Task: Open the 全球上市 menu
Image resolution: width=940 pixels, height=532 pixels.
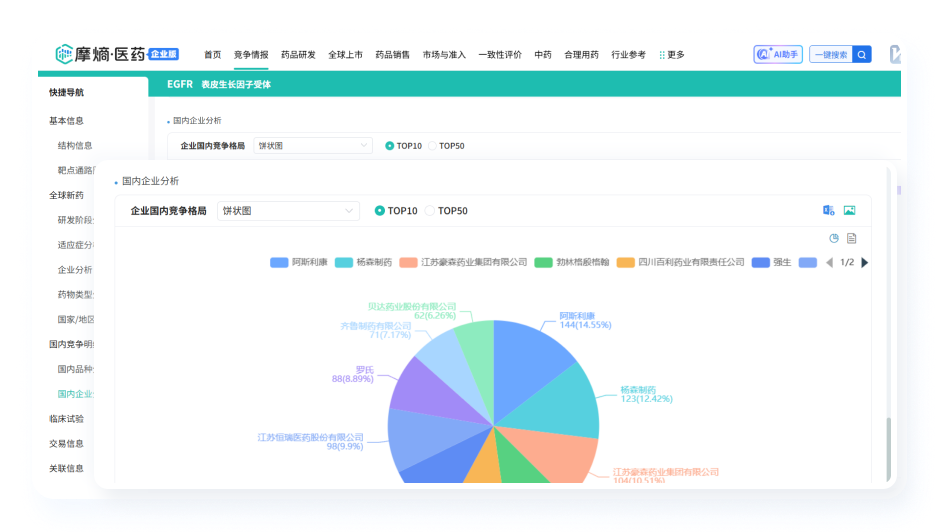Action: pyautogui.click(x=345, y=55)
